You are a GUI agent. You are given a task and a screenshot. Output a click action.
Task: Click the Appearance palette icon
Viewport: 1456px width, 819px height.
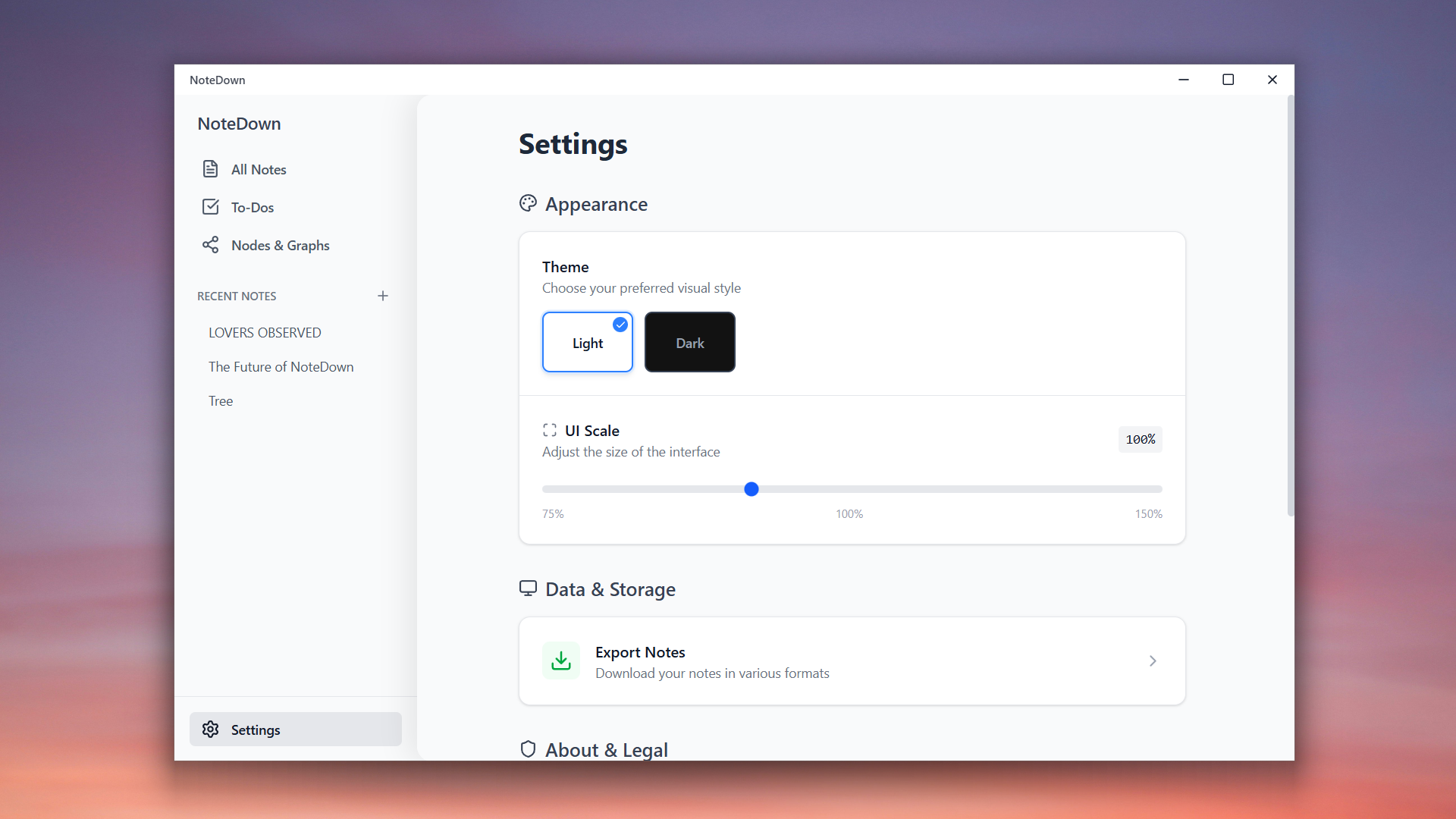[x=528, y=203]
